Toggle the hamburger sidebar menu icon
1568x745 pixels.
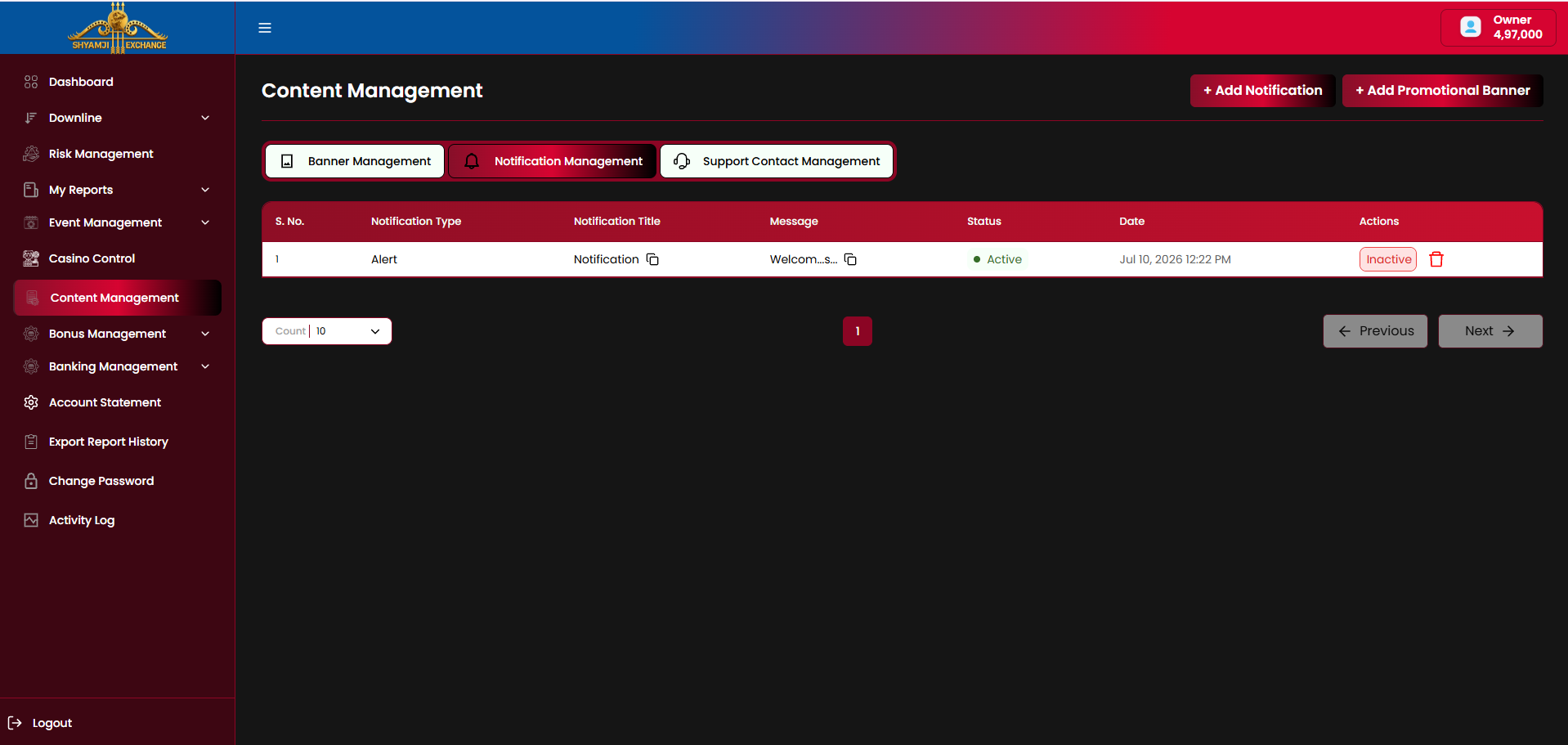coord(265,28)
